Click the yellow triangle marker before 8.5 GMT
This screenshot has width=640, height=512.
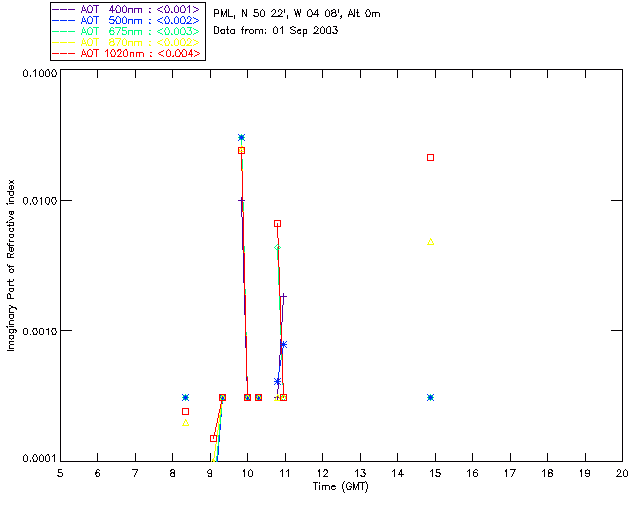click(x=185, y=423)
